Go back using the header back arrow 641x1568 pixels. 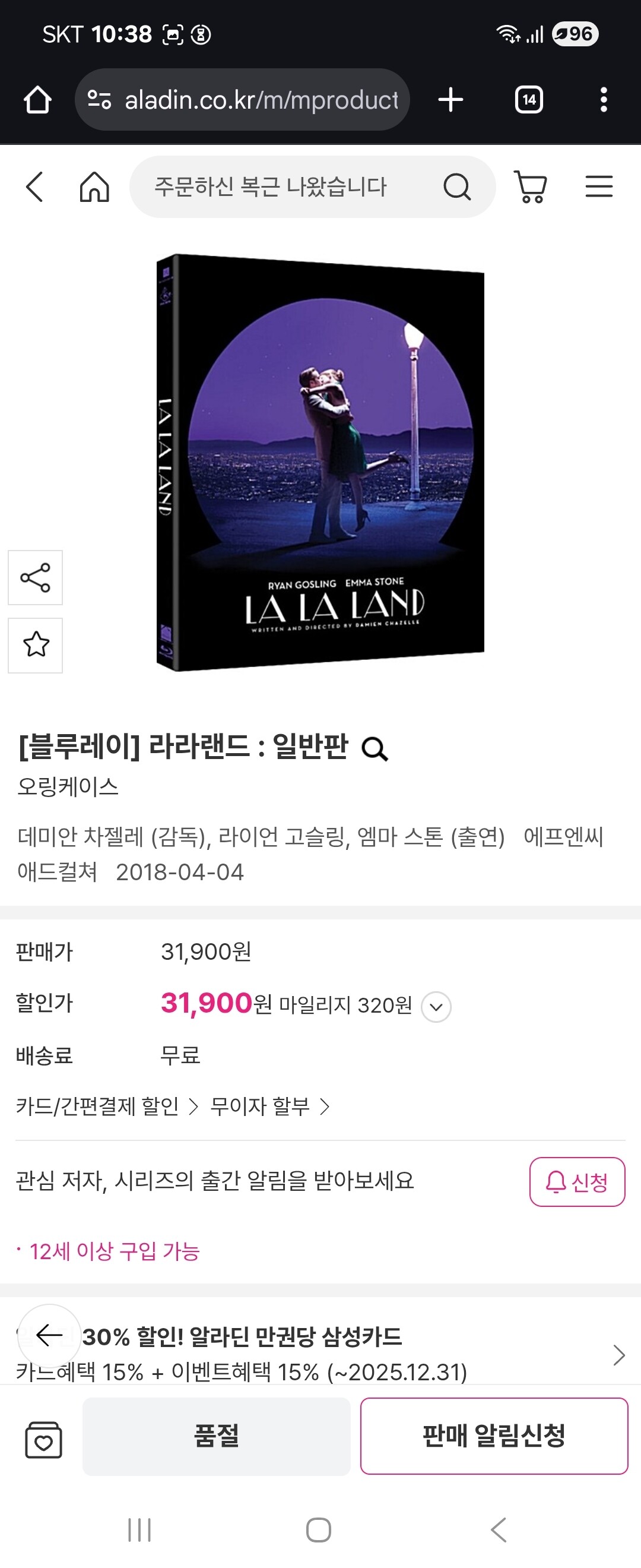tap(34, 186)
